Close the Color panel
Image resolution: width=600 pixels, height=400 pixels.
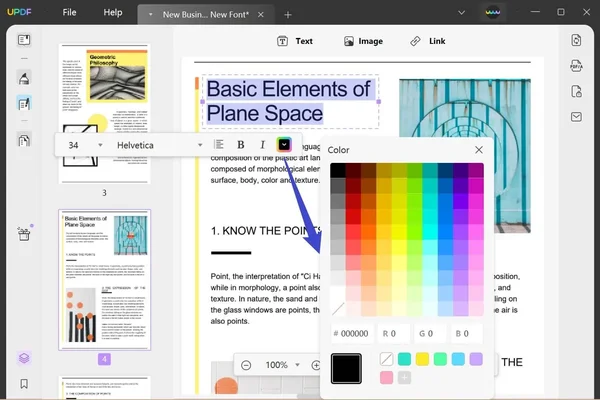click(479, 150)
